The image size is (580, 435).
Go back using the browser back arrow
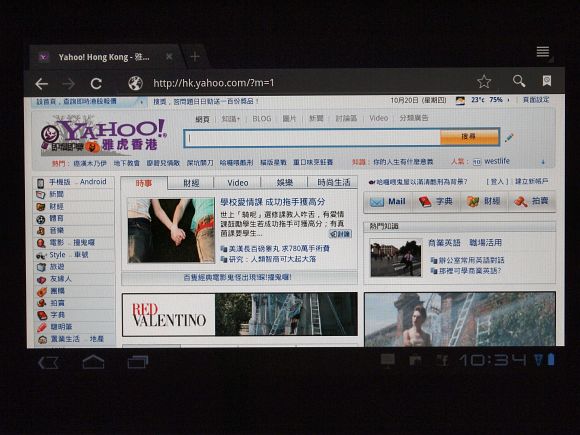[x=41, y=84]
